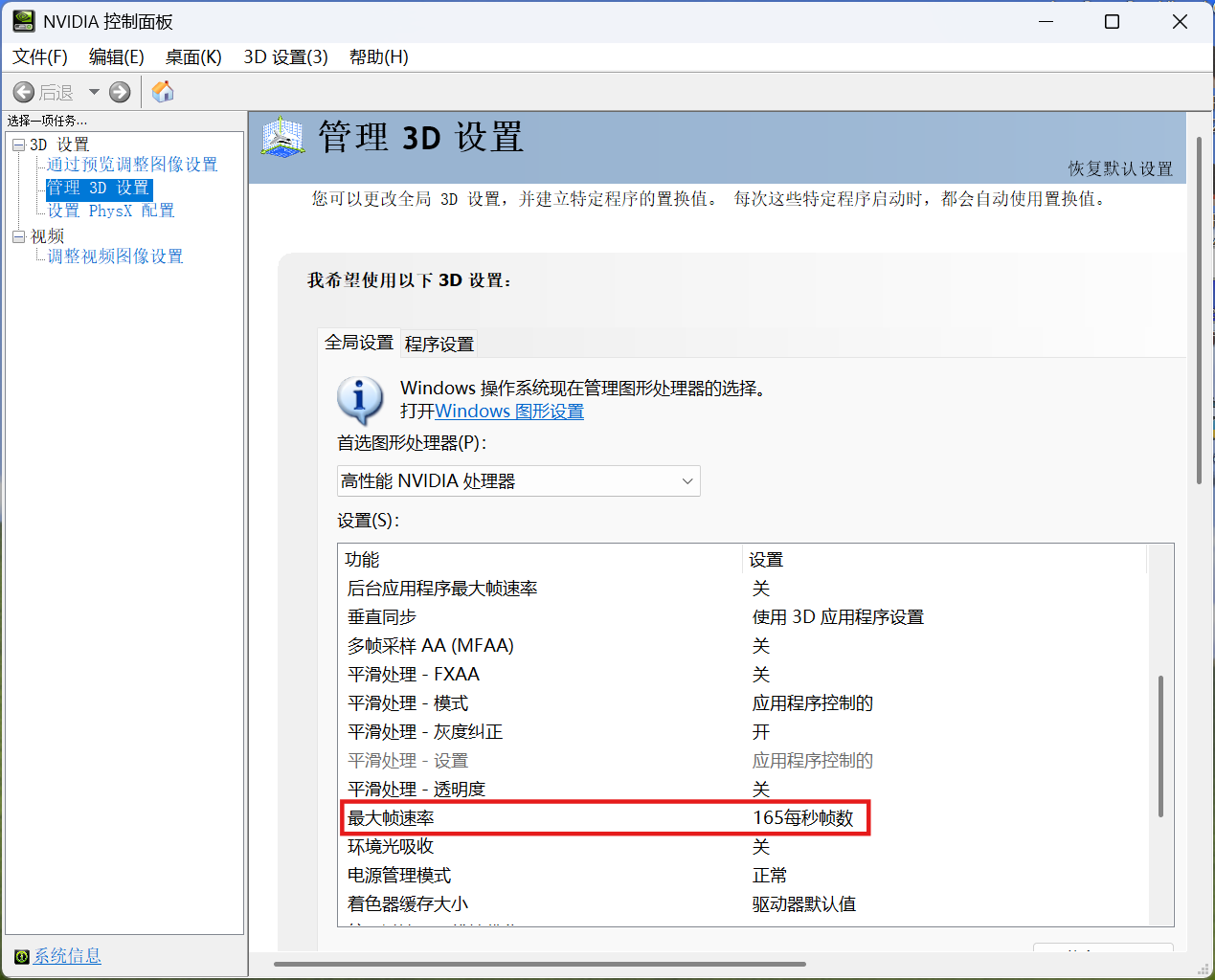This screenshot has width=1215, height=980.
Task: Select 管理 3D 设置 in task tree
Action: coord(99,188)
